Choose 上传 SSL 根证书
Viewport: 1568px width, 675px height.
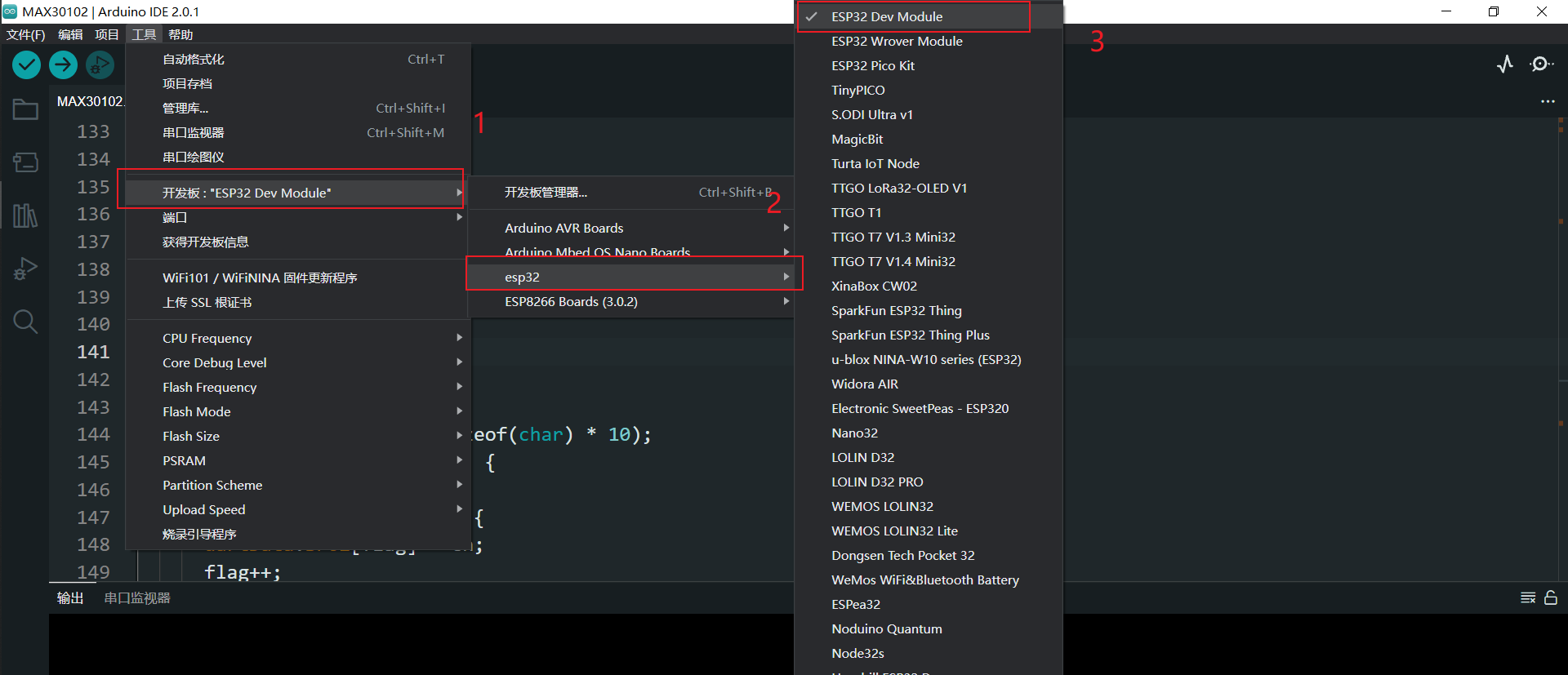pyautogui.click(x=298, y=302)
